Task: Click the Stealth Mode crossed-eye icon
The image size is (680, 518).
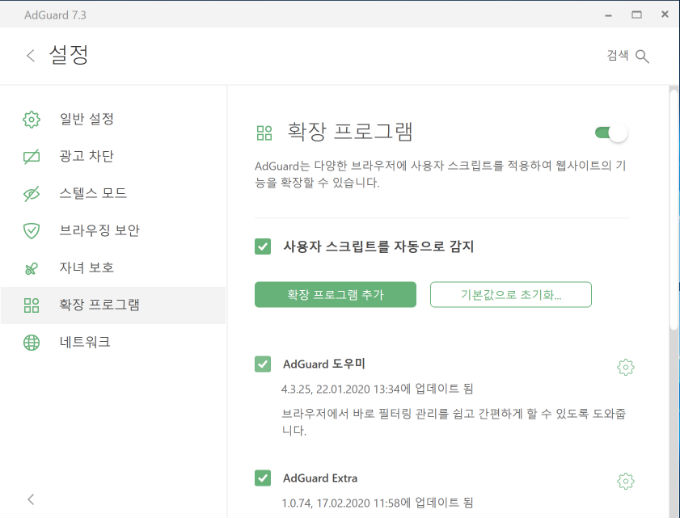Action: click(x=31, y=193)
